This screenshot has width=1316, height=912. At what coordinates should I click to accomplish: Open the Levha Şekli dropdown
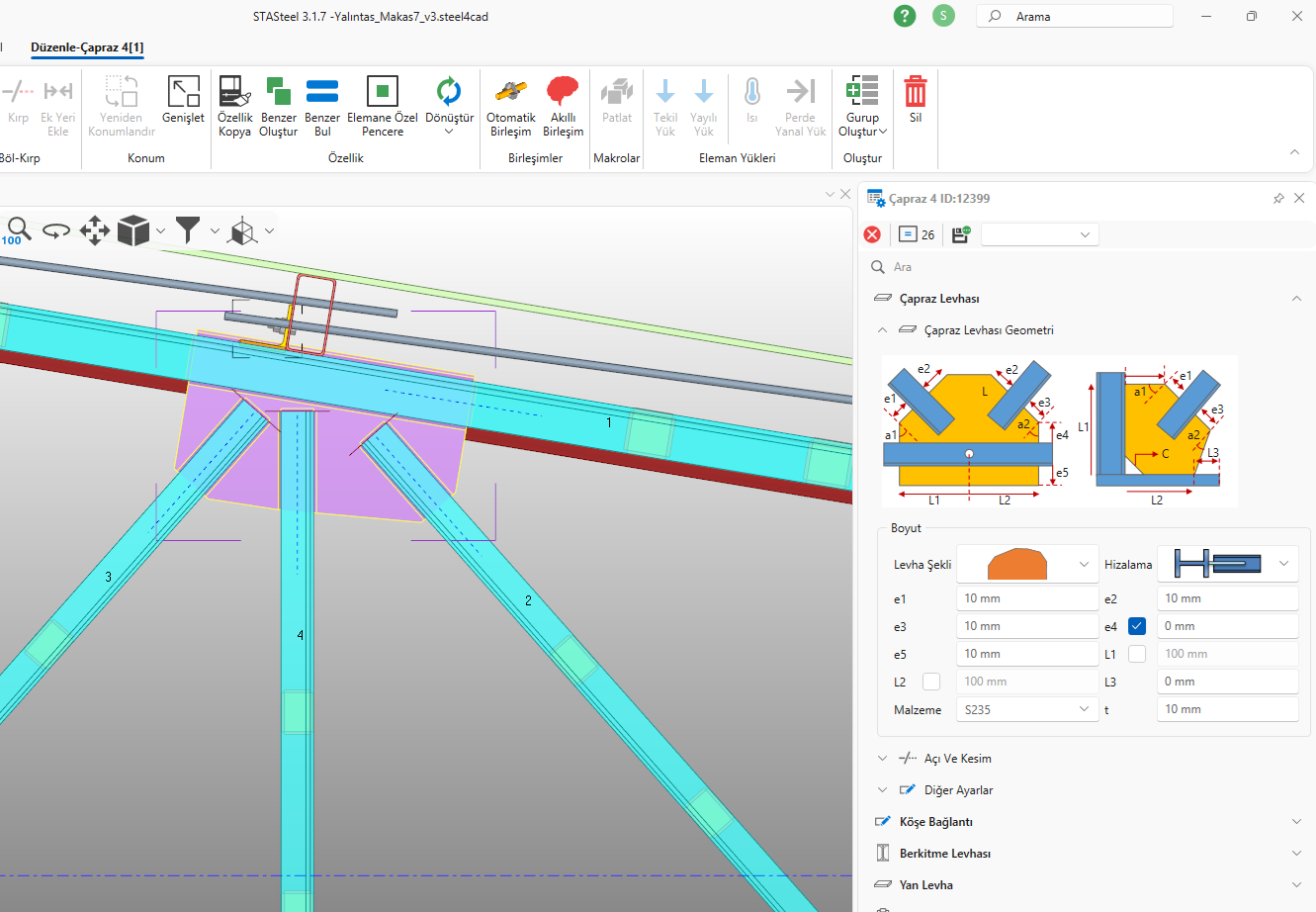[1026, 564]
